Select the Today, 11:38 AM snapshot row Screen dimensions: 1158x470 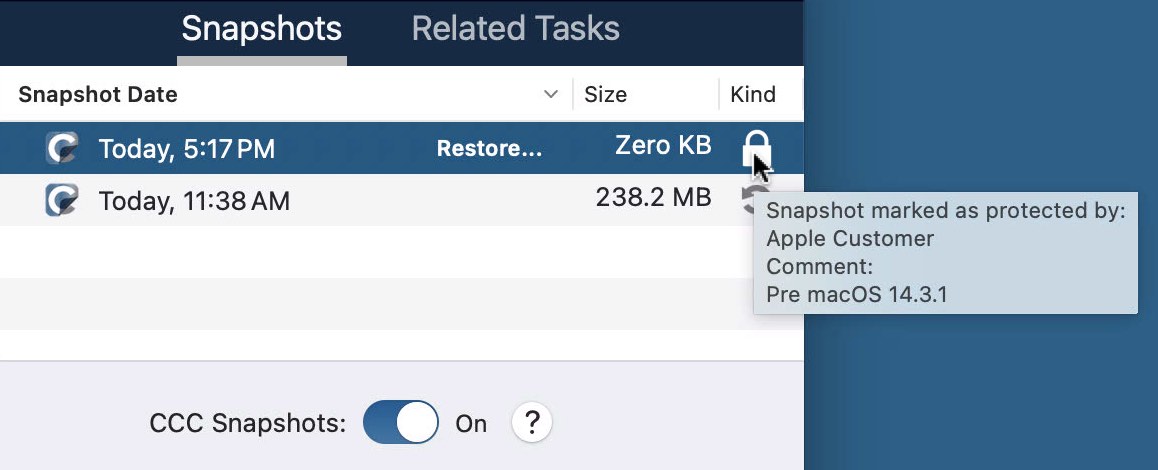coord(402,200)
